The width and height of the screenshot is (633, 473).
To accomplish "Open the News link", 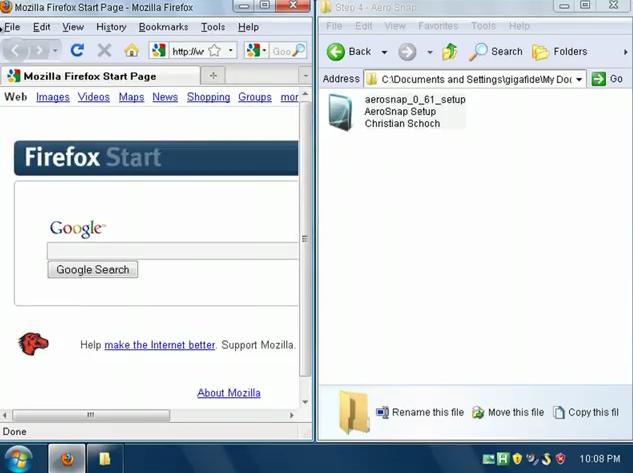I will (x=165, y=97).
